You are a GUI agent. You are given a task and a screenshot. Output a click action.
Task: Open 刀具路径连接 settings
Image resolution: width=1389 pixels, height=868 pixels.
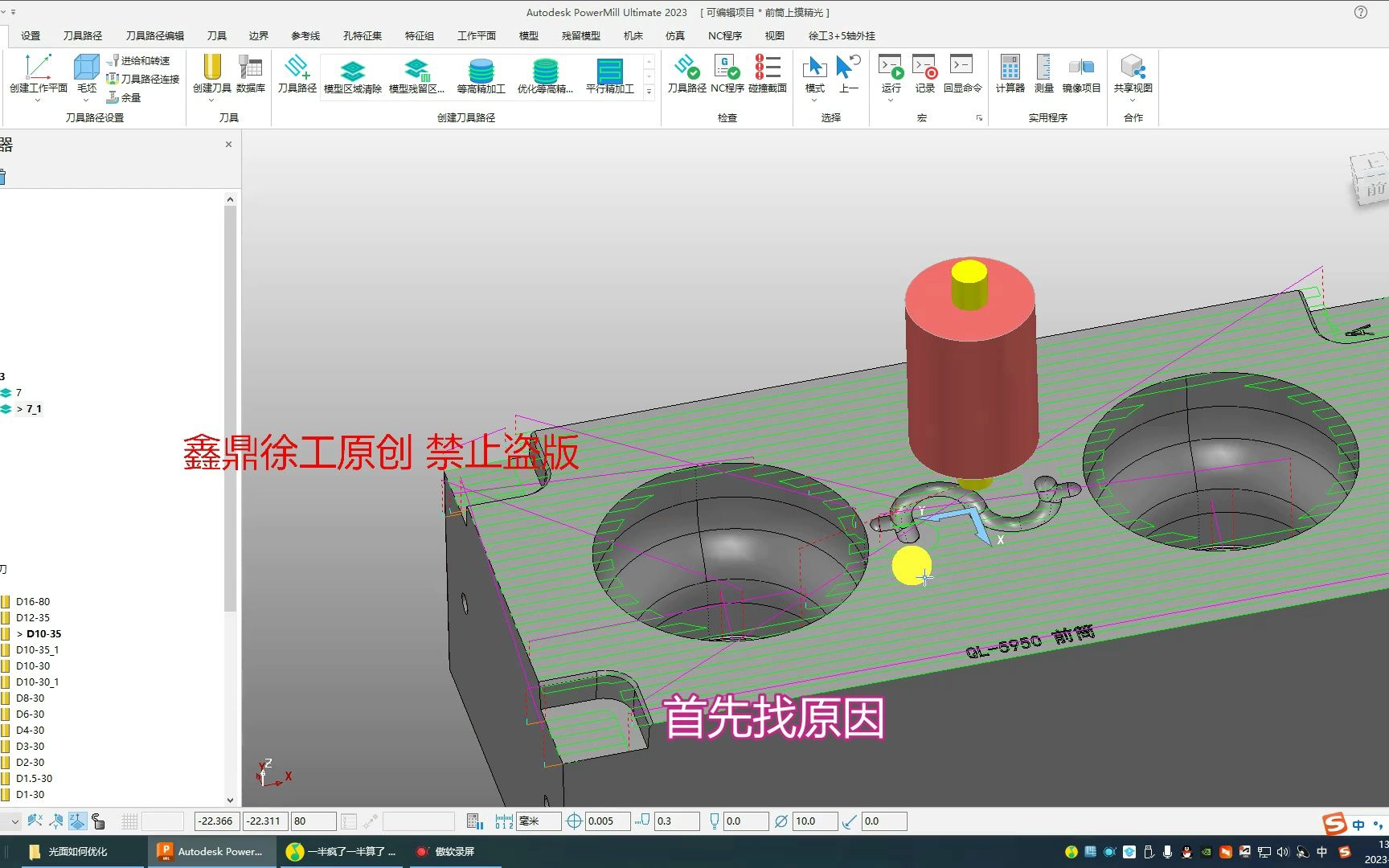(x=143, y=79)
